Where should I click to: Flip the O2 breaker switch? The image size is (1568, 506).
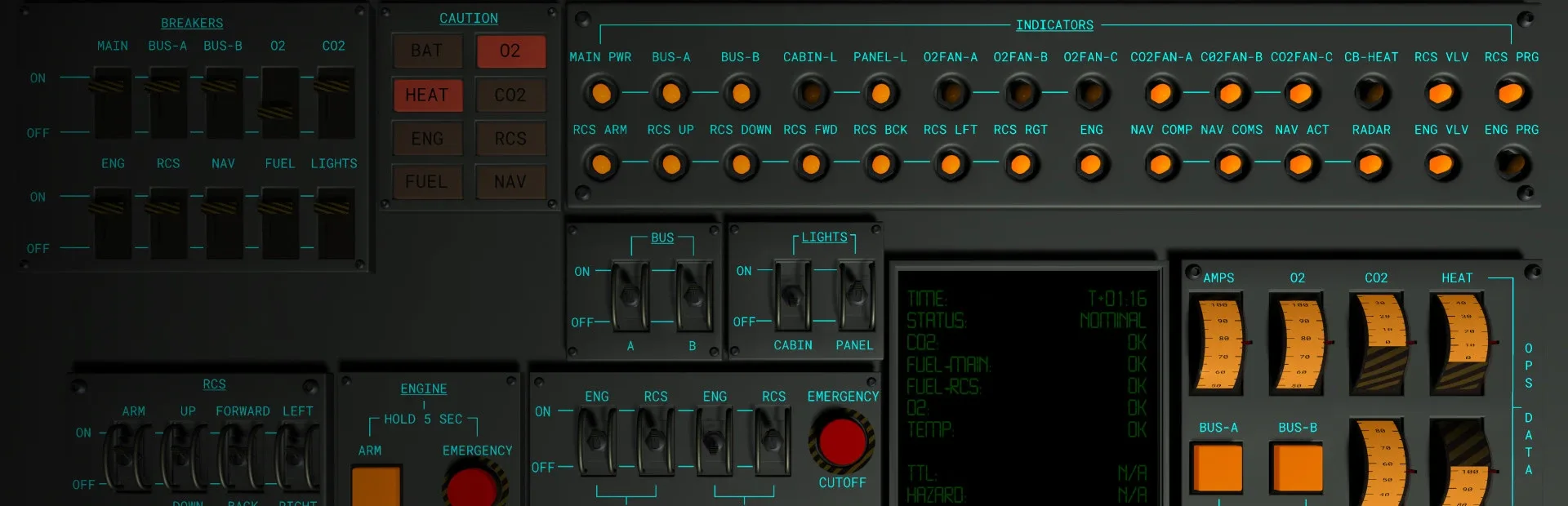tap(279, 103)
